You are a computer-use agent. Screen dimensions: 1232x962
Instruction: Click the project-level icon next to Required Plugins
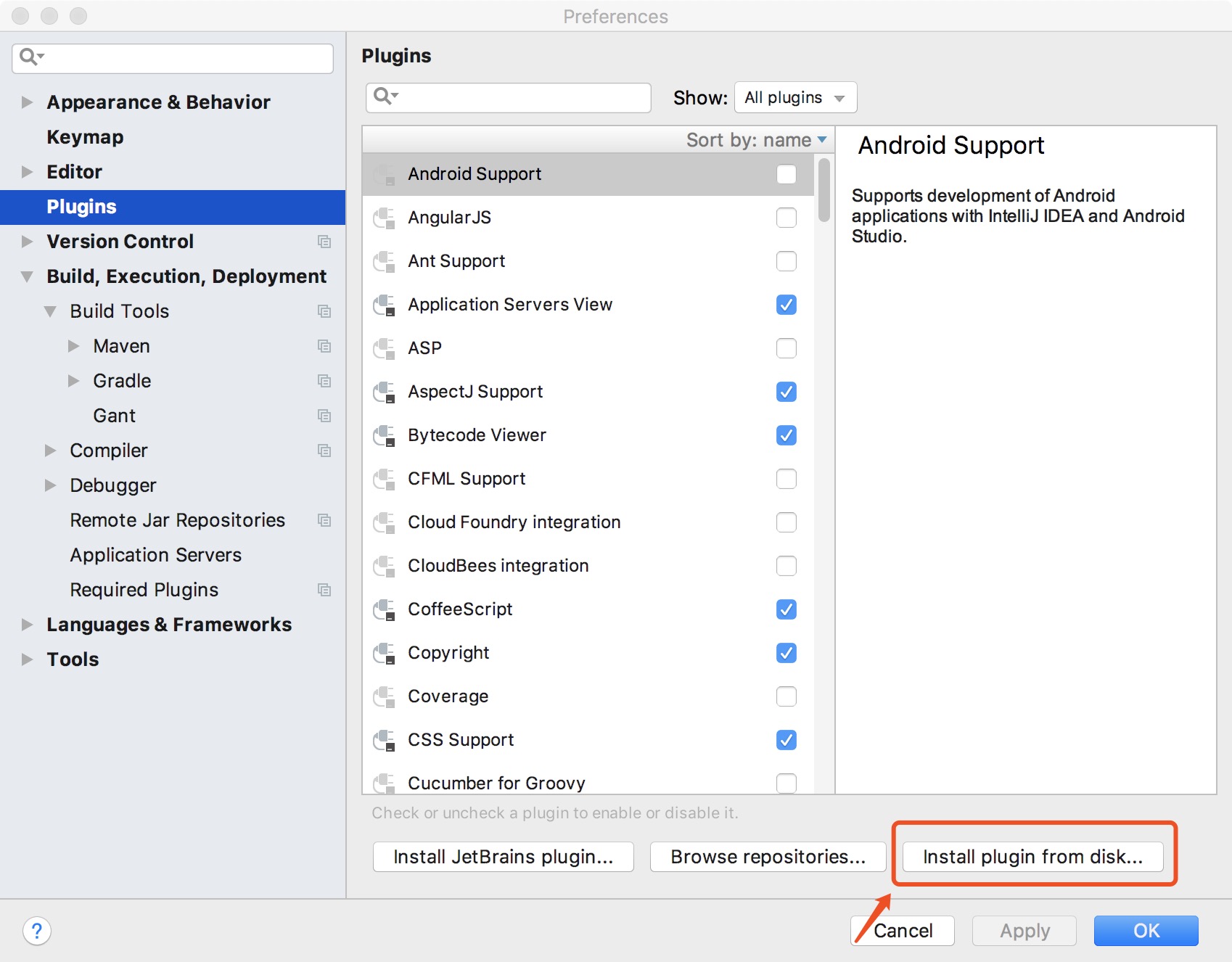(x=324, y=590)
